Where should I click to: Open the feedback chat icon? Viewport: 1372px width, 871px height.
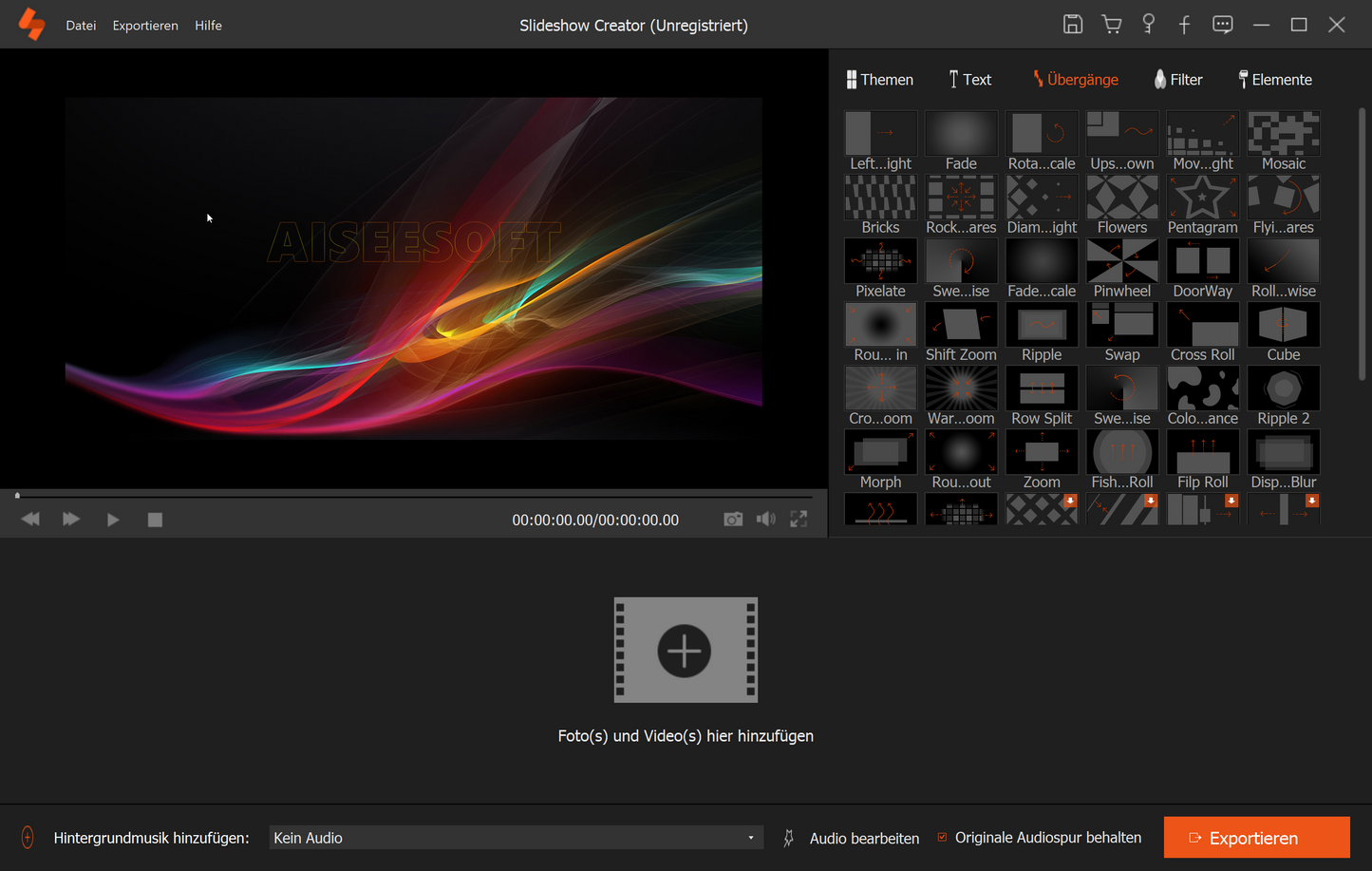[1222, 25]
